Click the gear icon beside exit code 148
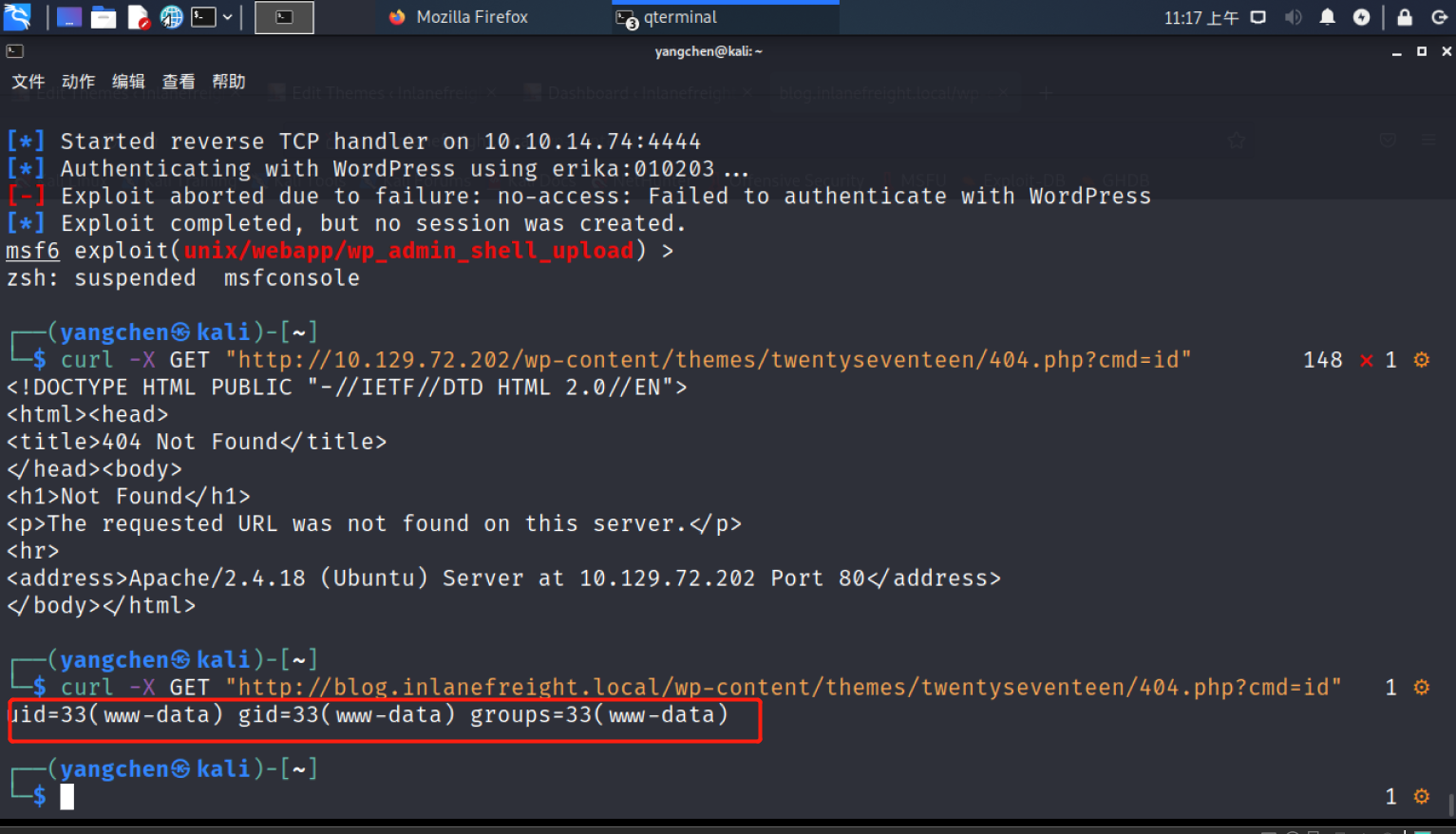Viewport: 1456px width, 834px height. coord(1421,360)
